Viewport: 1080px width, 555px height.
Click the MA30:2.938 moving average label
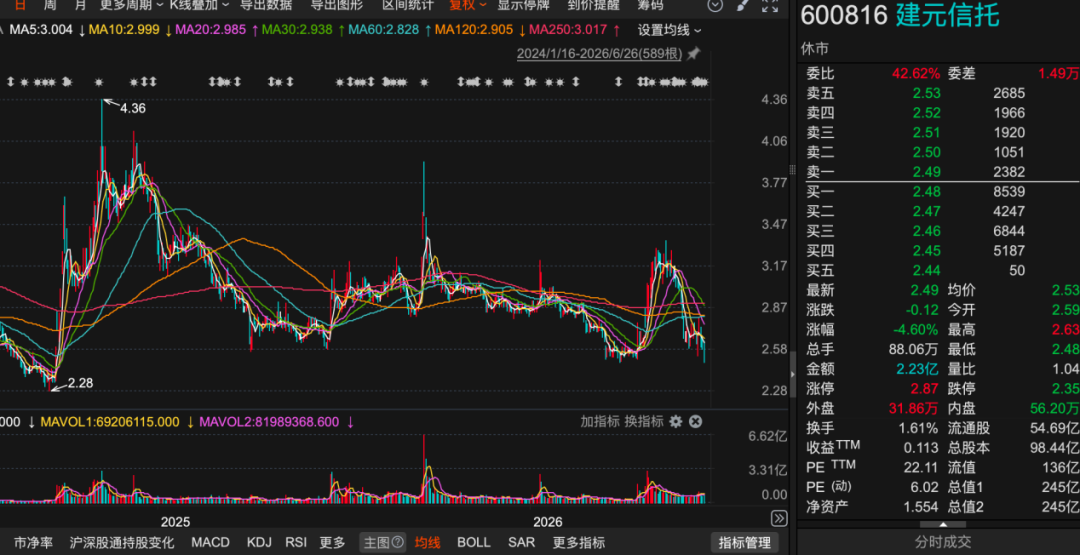click(296, 30)
